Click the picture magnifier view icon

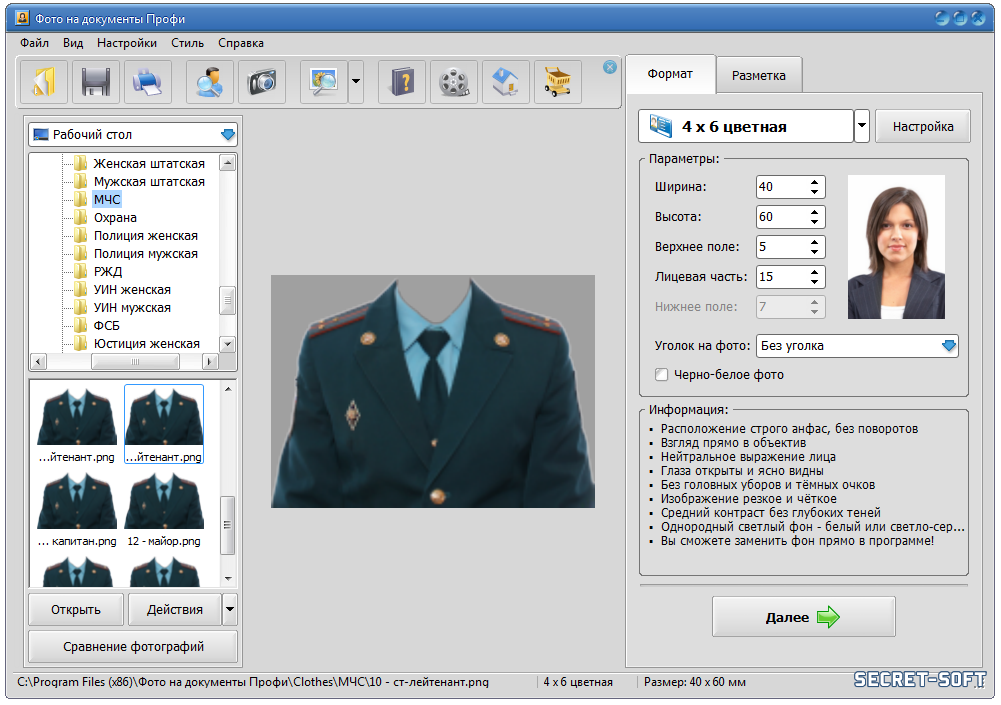(324, 82)
